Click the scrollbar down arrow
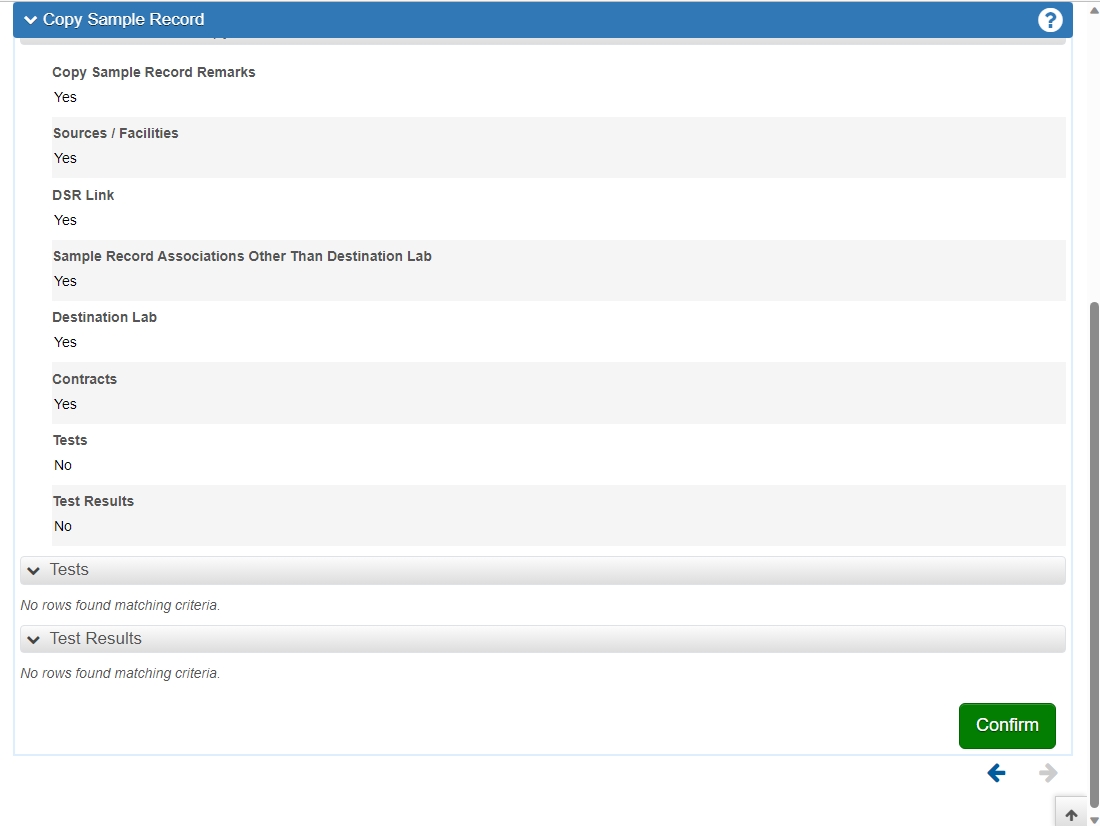Viewport: 1100px width, 826px height. 1094,819
